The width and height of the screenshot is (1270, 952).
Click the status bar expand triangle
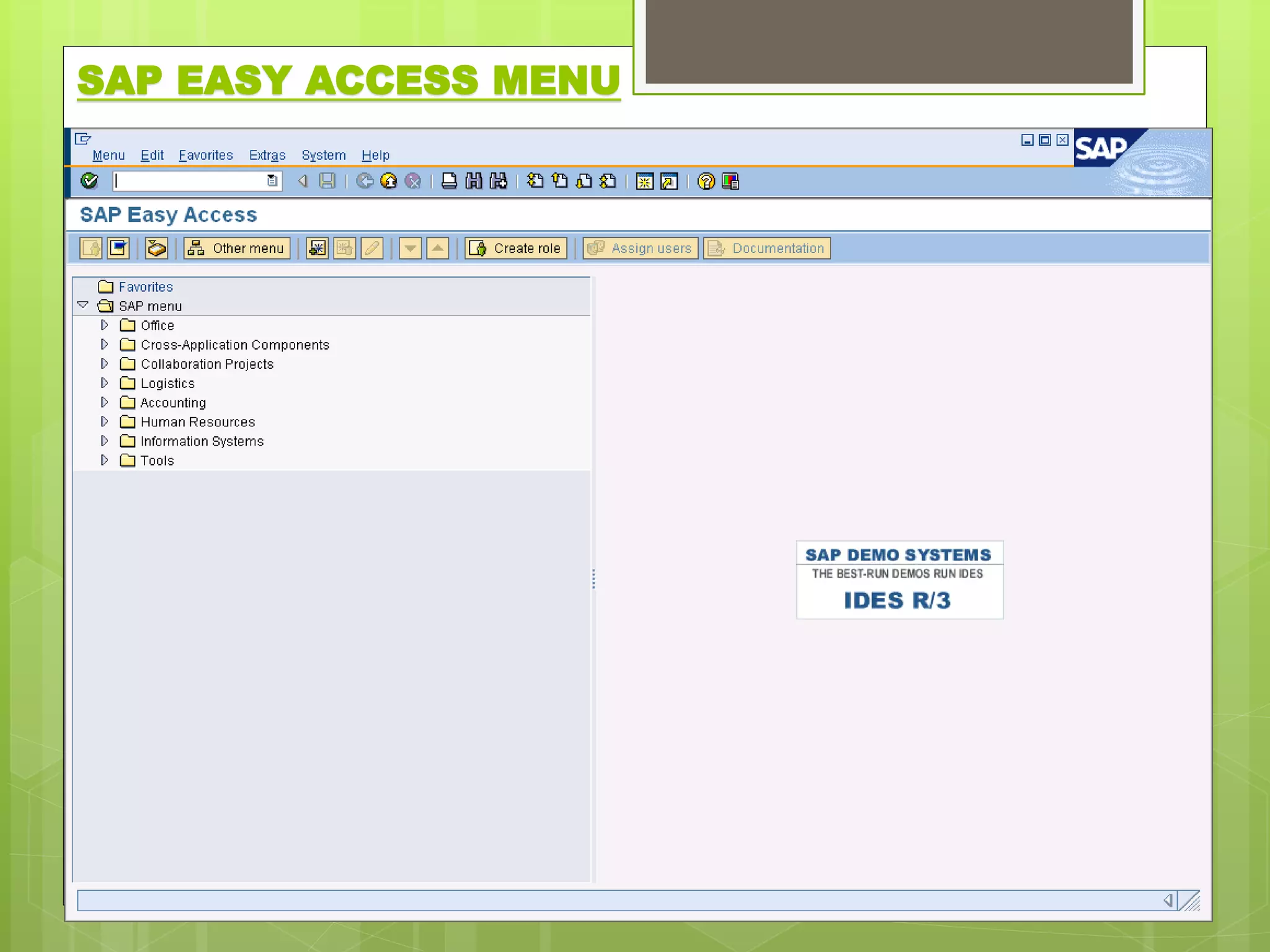coord(1168,901)
